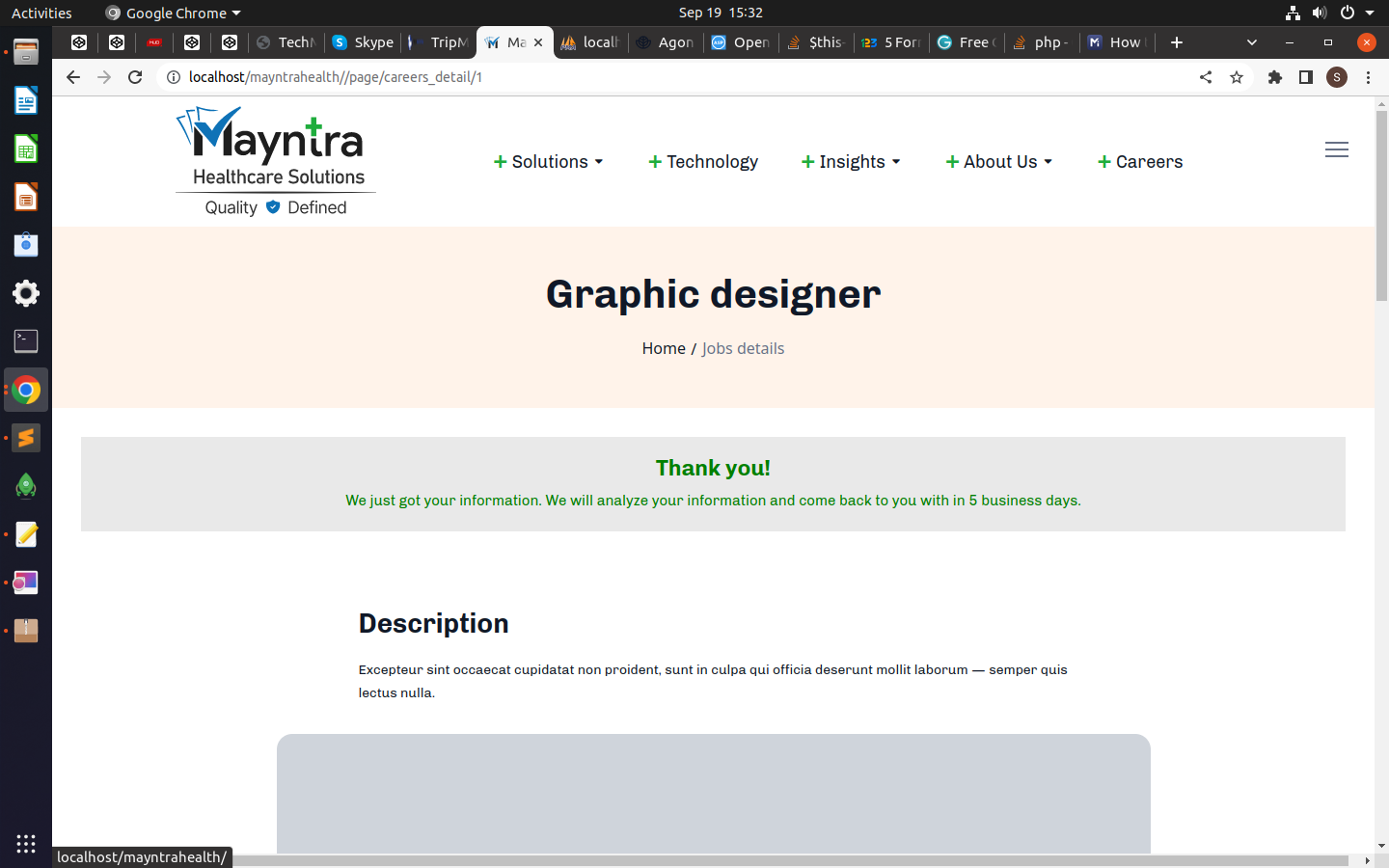Switch to the Open tab
Image resolution: width=1389 pixels, height=868 pixels.
pos(741,42)
